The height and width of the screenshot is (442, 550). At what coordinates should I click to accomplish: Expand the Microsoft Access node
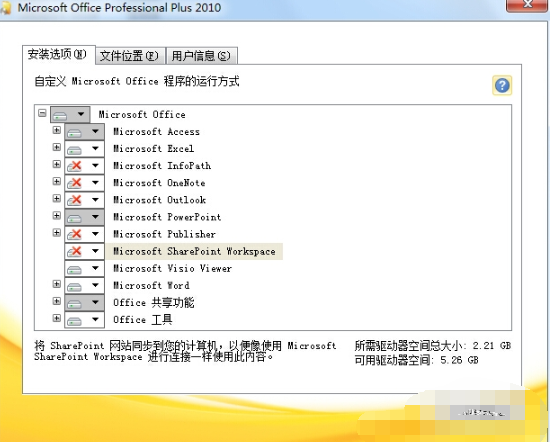click(56, 130)
